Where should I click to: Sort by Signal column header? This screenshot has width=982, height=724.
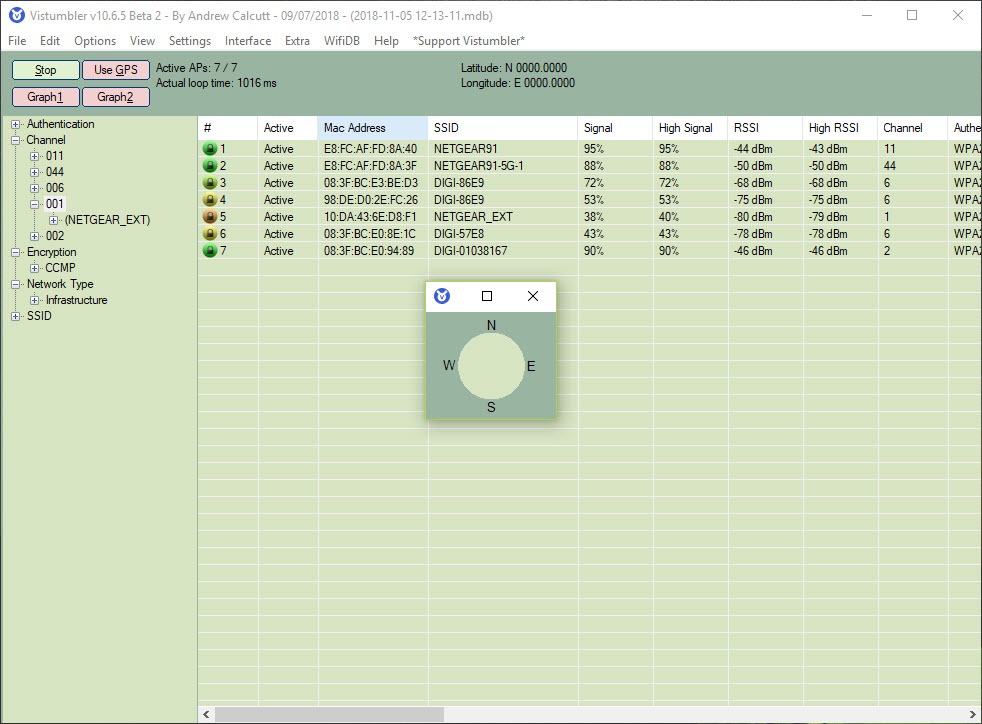coord(615,128)
